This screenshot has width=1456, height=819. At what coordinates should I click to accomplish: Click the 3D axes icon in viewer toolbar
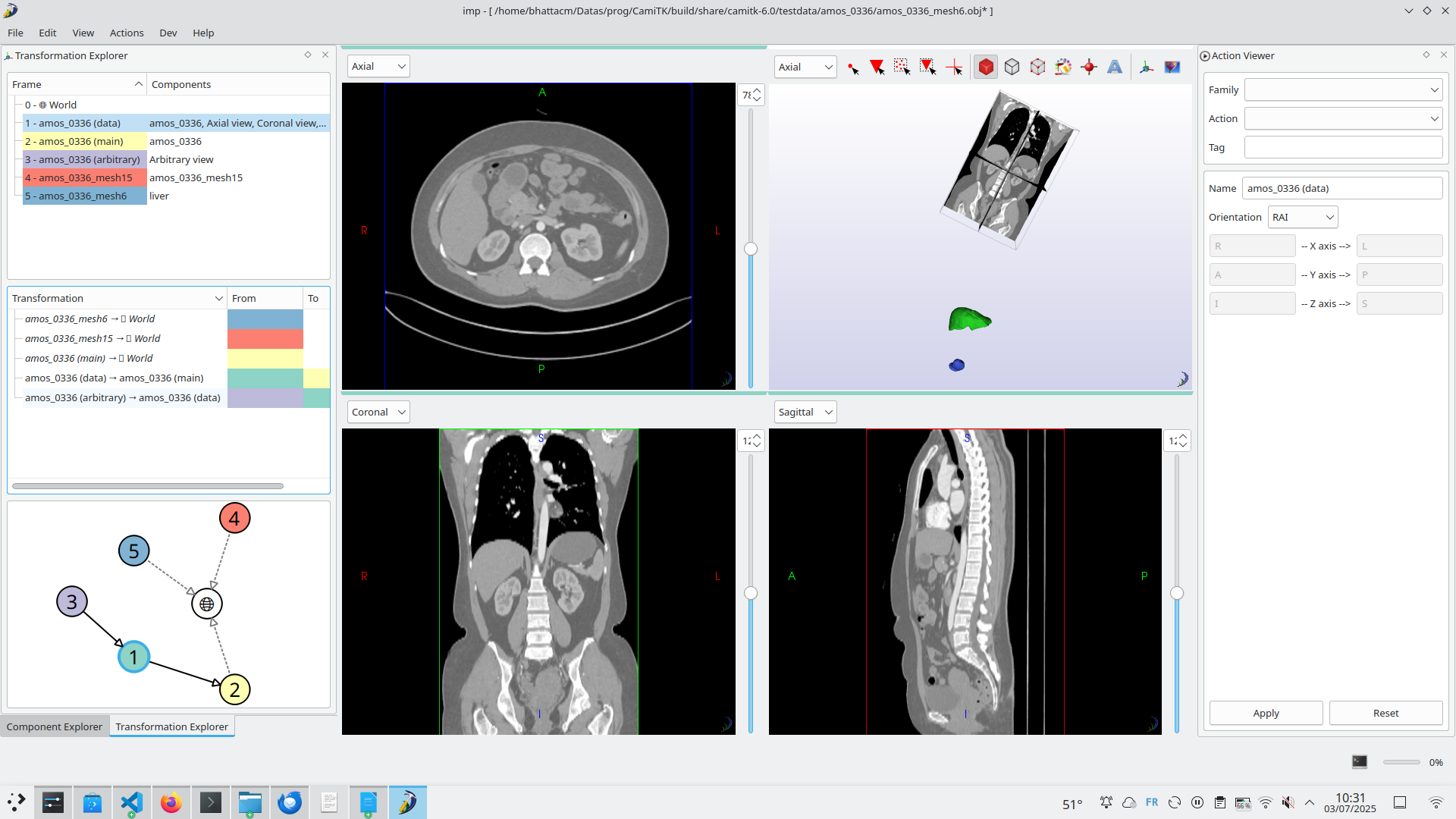[x=1147, y=67]
